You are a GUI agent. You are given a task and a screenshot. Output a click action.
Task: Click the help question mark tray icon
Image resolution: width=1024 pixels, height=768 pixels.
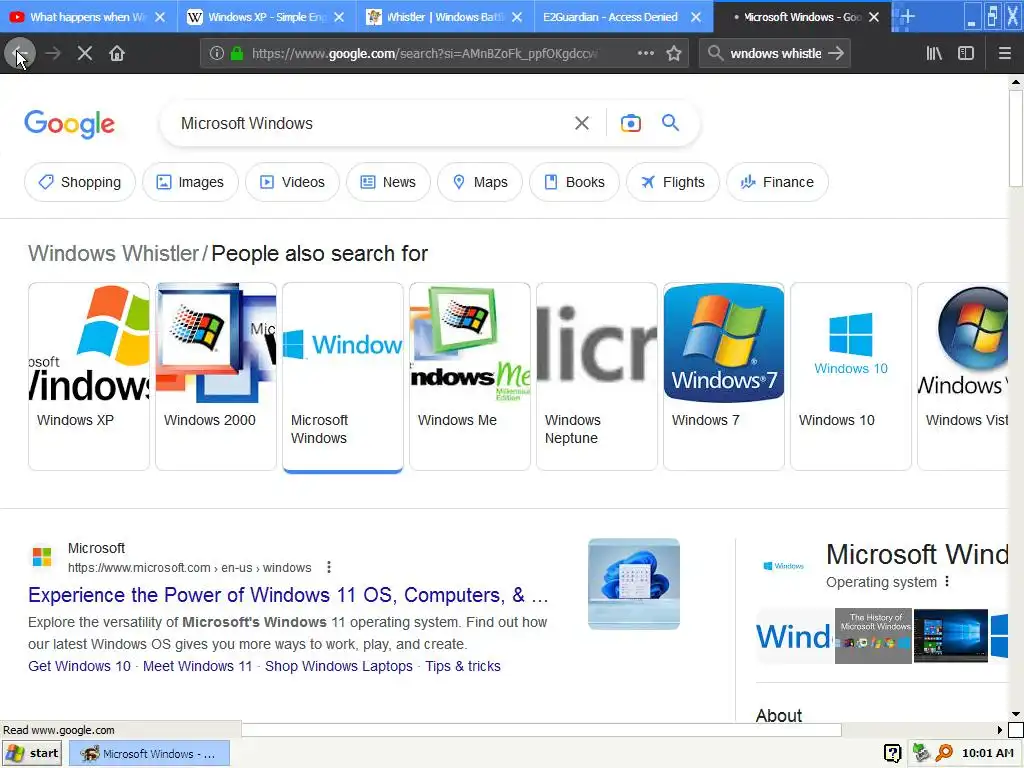[x=892, y=753]
